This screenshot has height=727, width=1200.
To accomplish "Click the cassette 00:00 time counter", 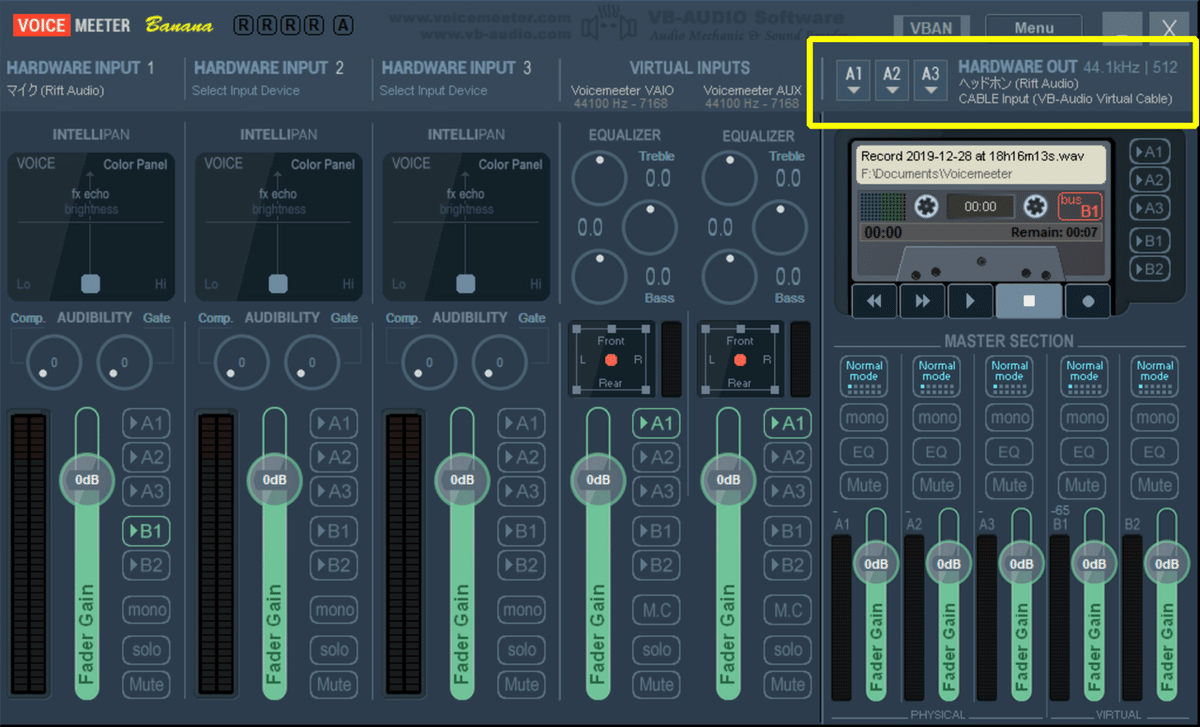I will (x=980, y=206).
